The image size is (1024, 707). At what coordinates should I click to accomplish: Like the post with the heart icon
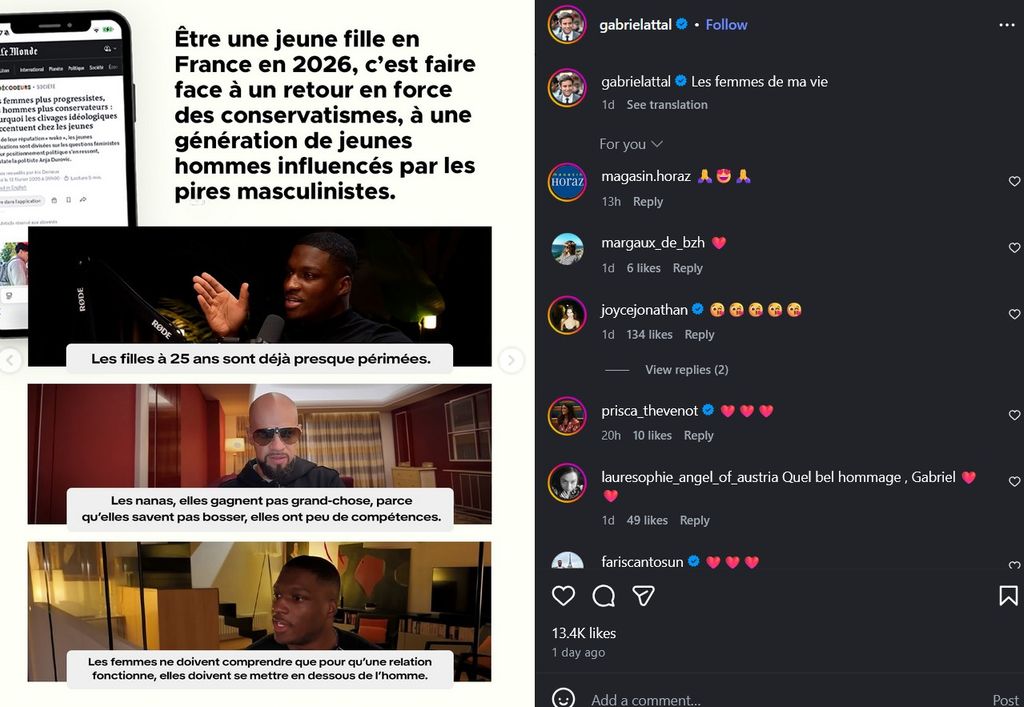[563, 595]
